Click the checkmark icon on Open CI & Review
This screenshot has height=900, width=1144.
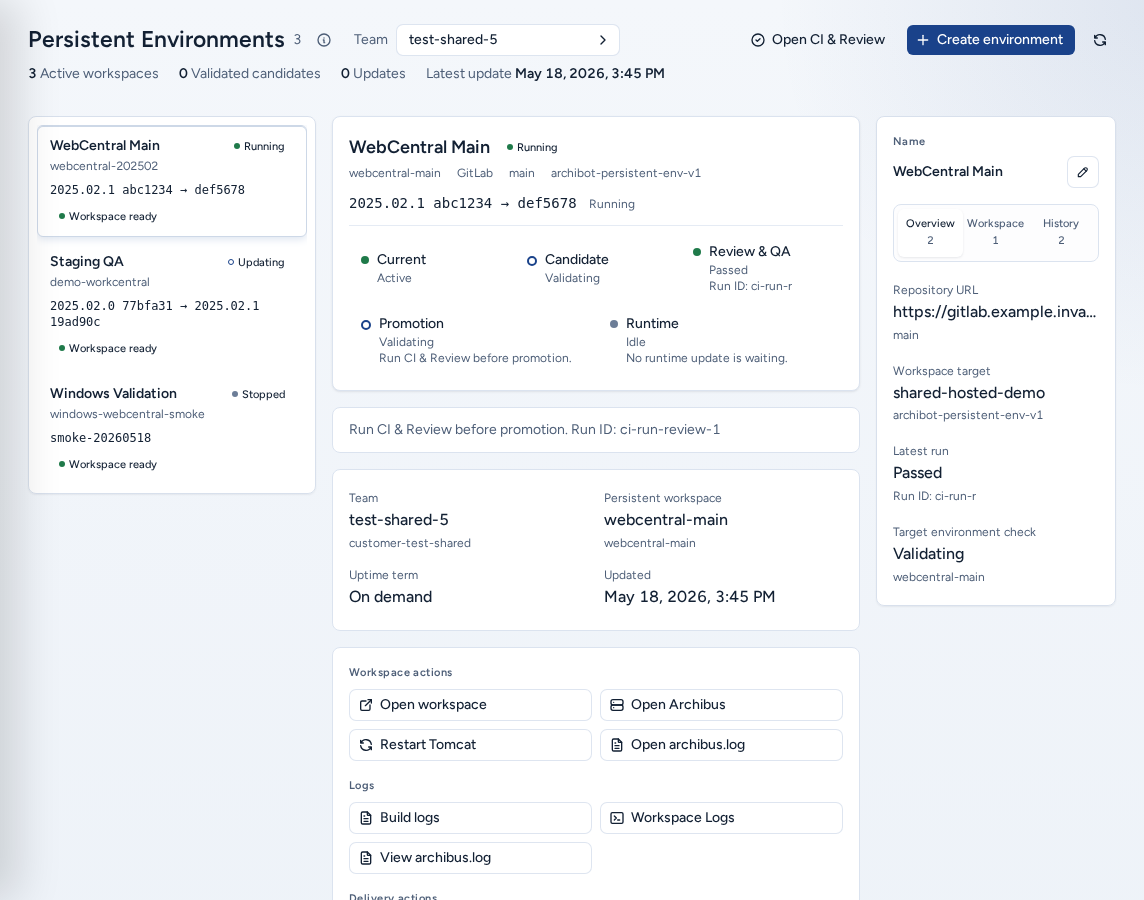(758, 40)
